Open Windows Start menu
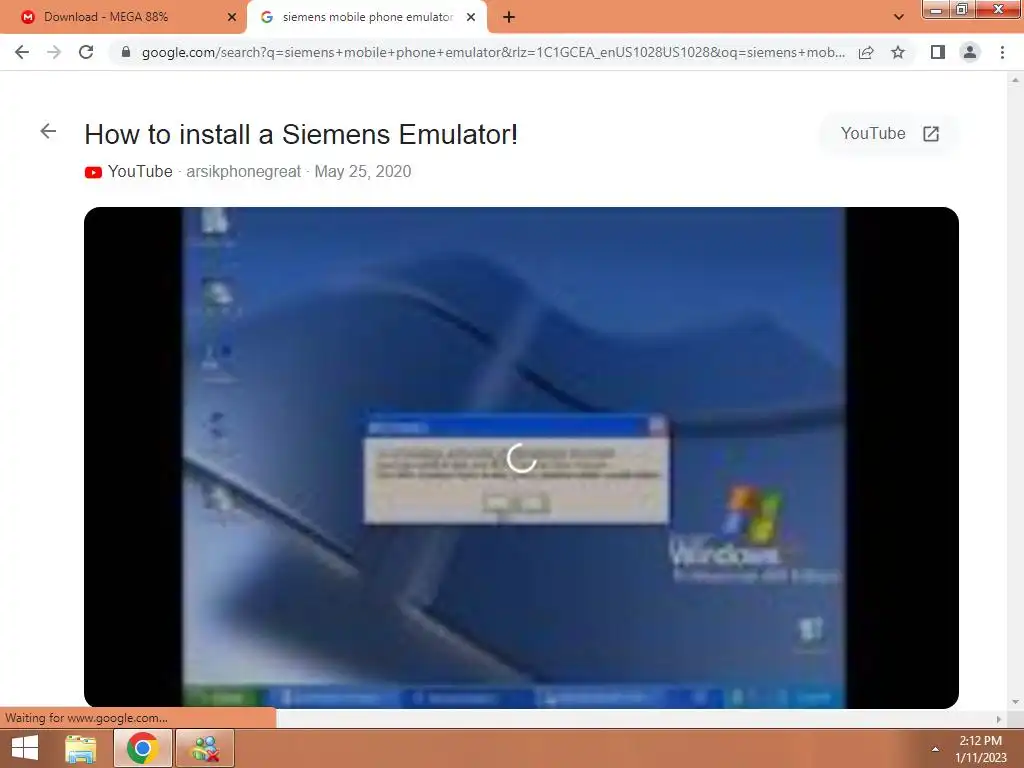This screenshot has width=1024, height=768. coord(25,748)
